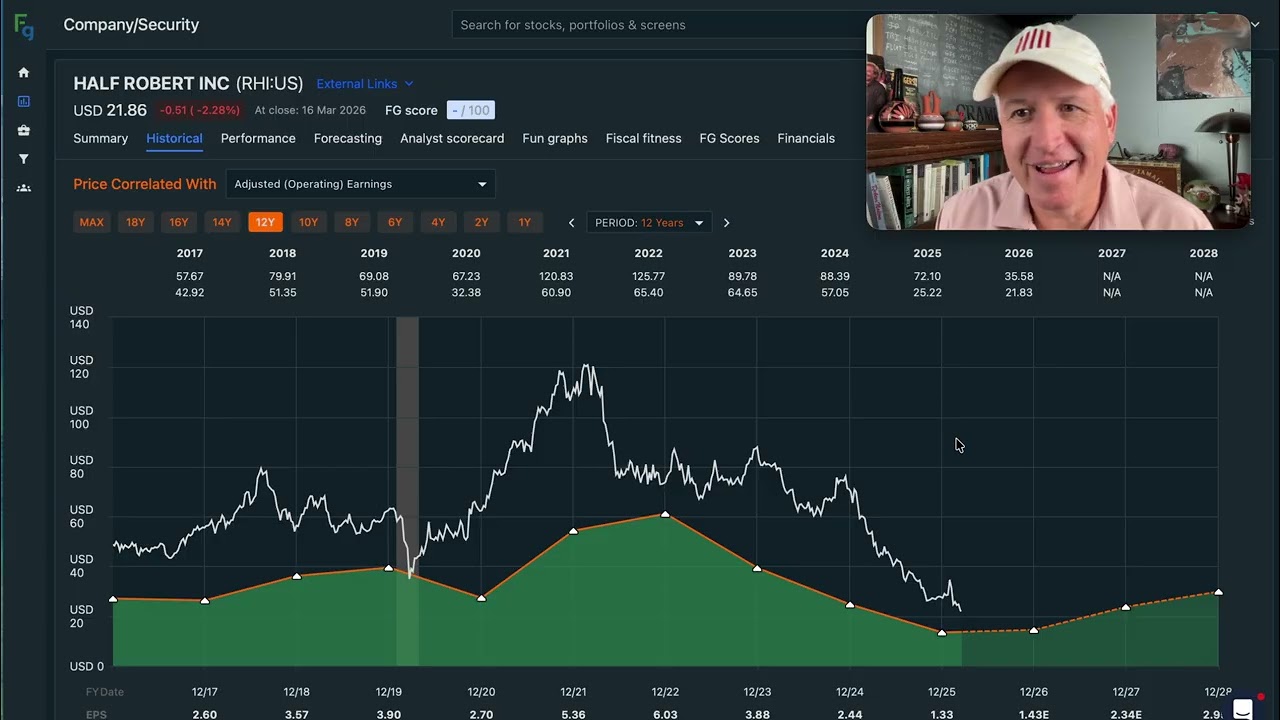Open the screener filter sidebar icon

coord(24,159)
